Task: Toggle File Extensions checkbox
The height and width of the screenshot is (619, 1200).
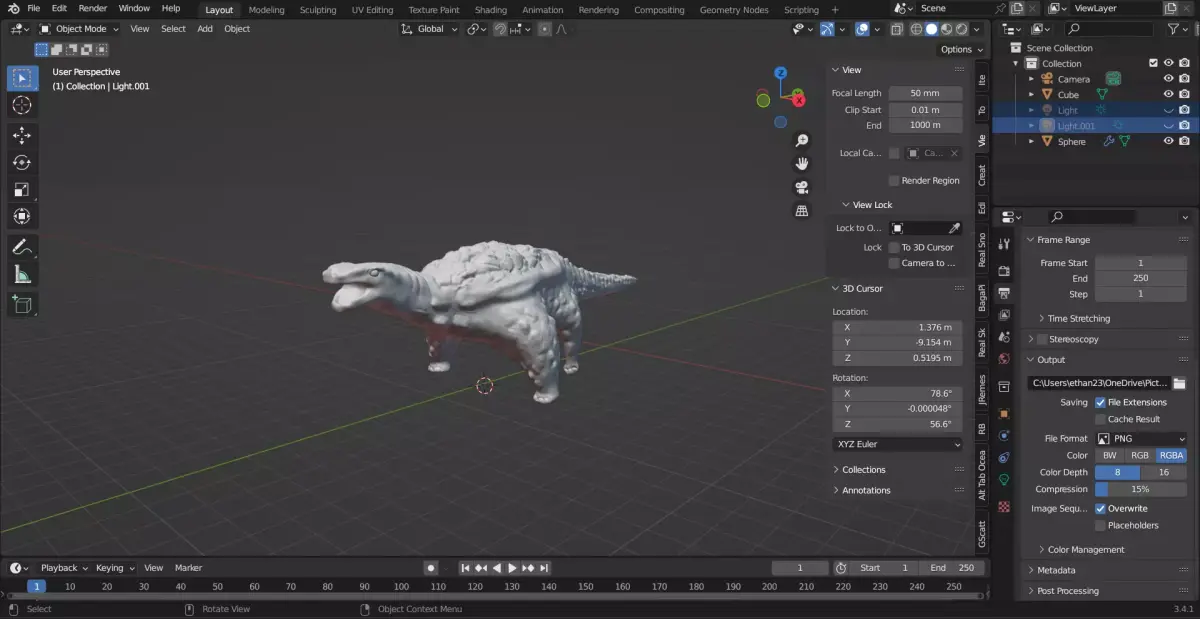Action: pyautogui.click(x=1100, y=402)
